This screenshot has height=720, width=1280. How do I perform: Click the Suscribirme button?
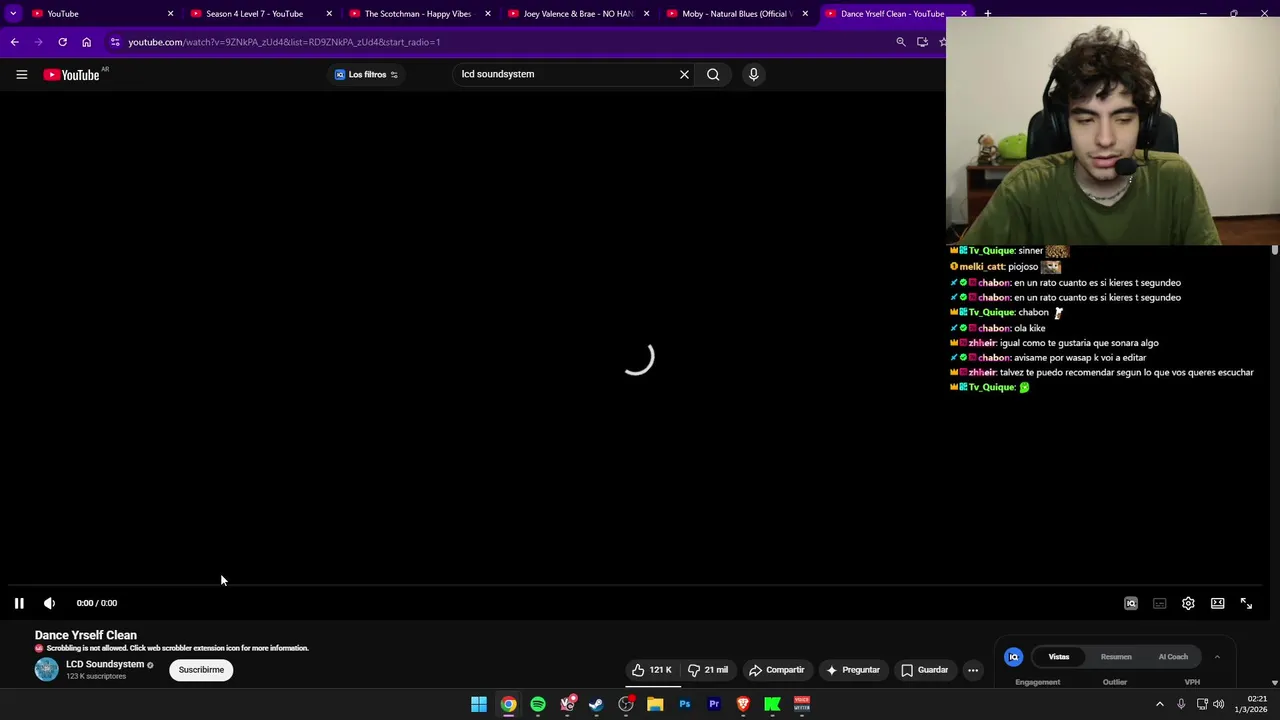point(201,670)
